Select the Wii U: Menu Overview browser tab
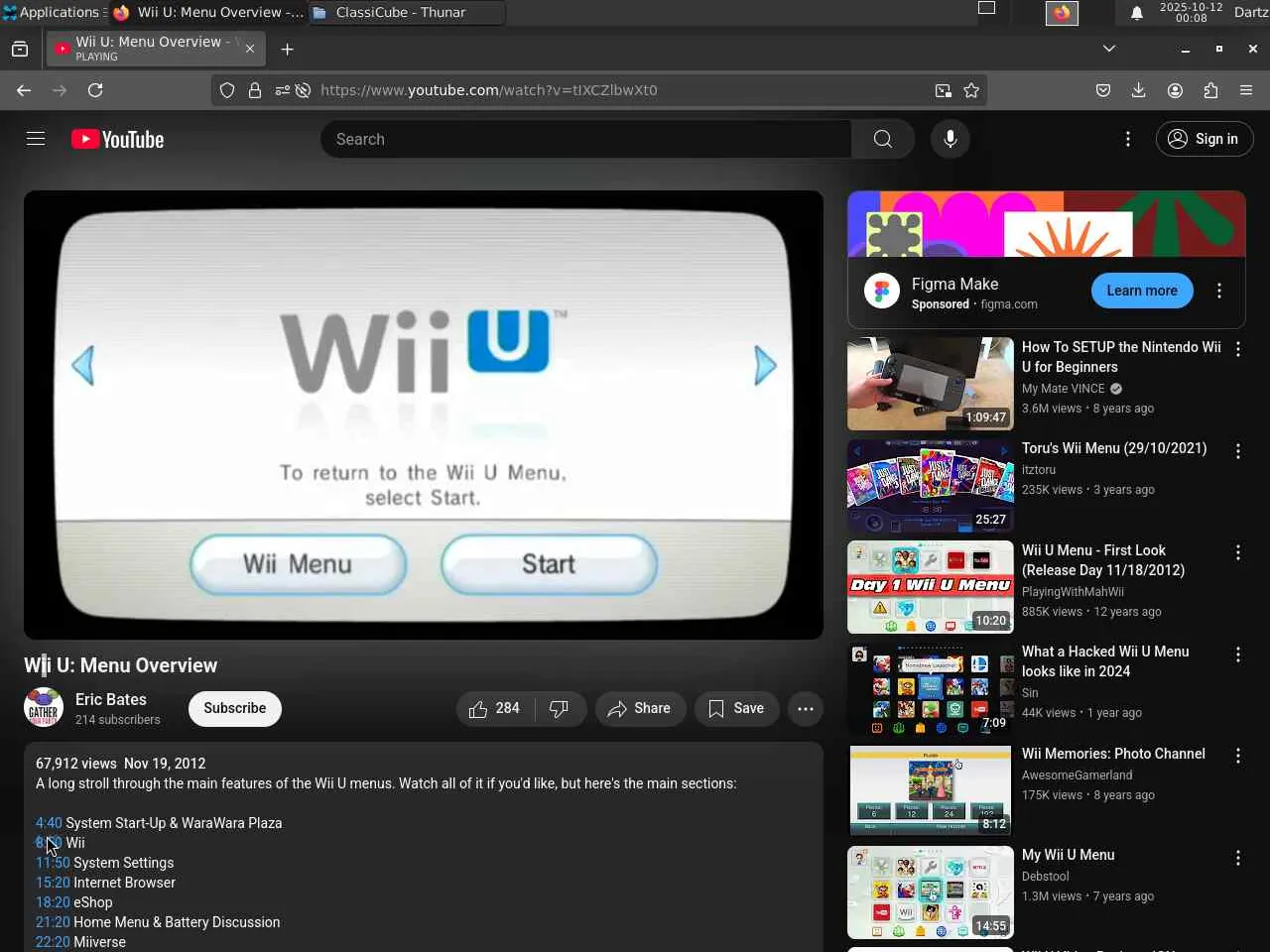The width and height of the screenshot is (1270, 952). click(x=156, y=49)
